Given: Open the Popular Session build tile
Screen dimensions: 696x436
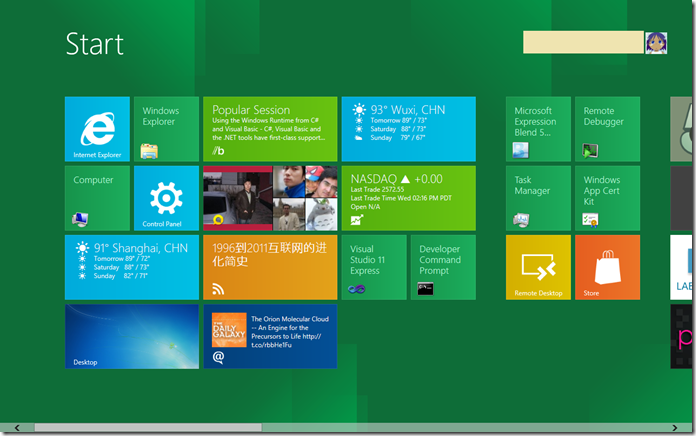Looking at the screenshot, I should point(270,129).
